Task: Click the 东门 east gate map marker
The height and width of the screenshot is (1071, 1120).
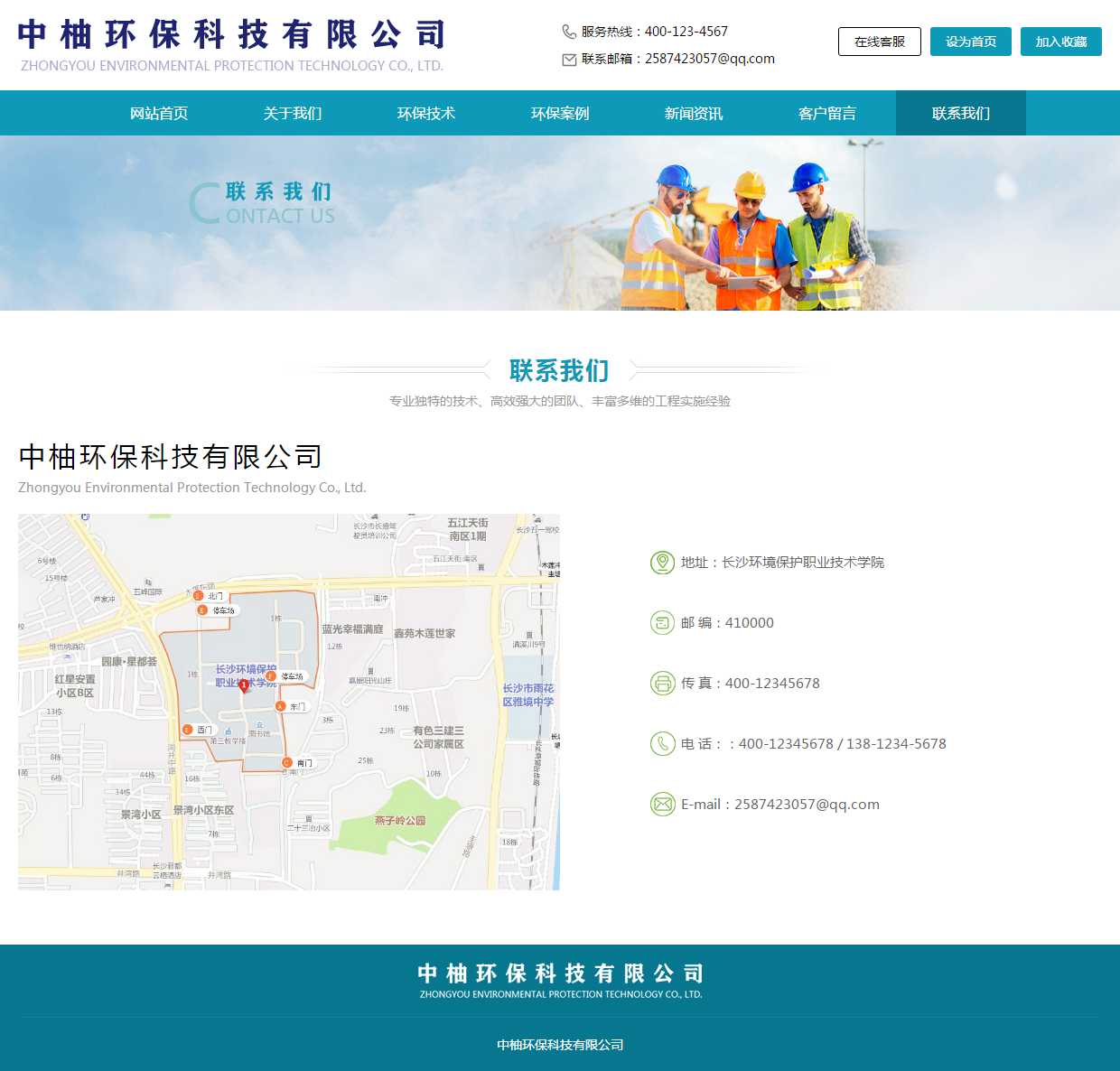Action: [281, 706]
